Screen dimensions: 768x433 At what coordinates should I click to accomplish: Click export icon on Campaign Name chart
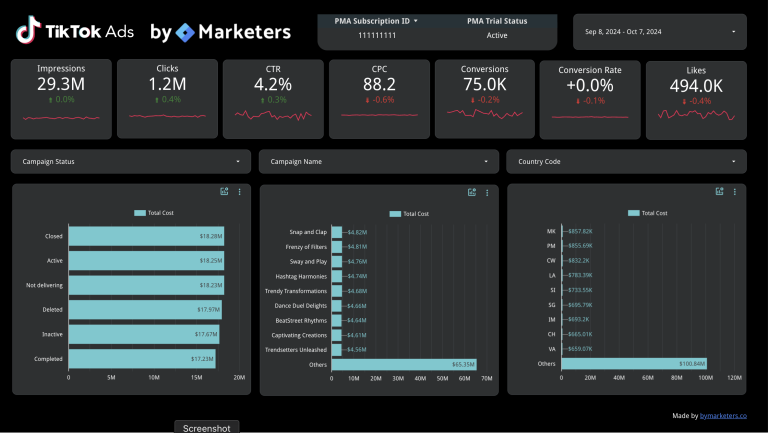tap(472, 192)
